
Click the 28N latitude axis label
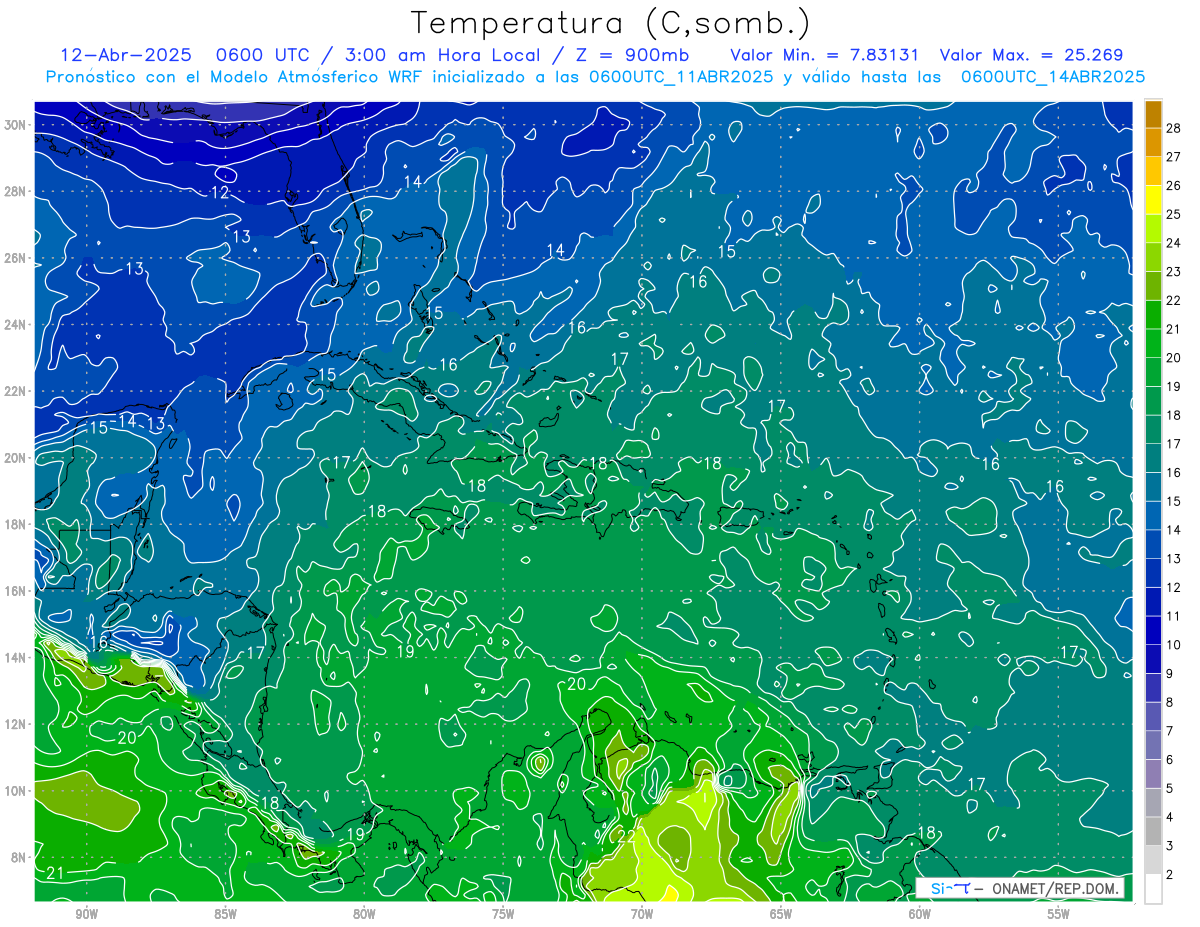coord(16,191)
